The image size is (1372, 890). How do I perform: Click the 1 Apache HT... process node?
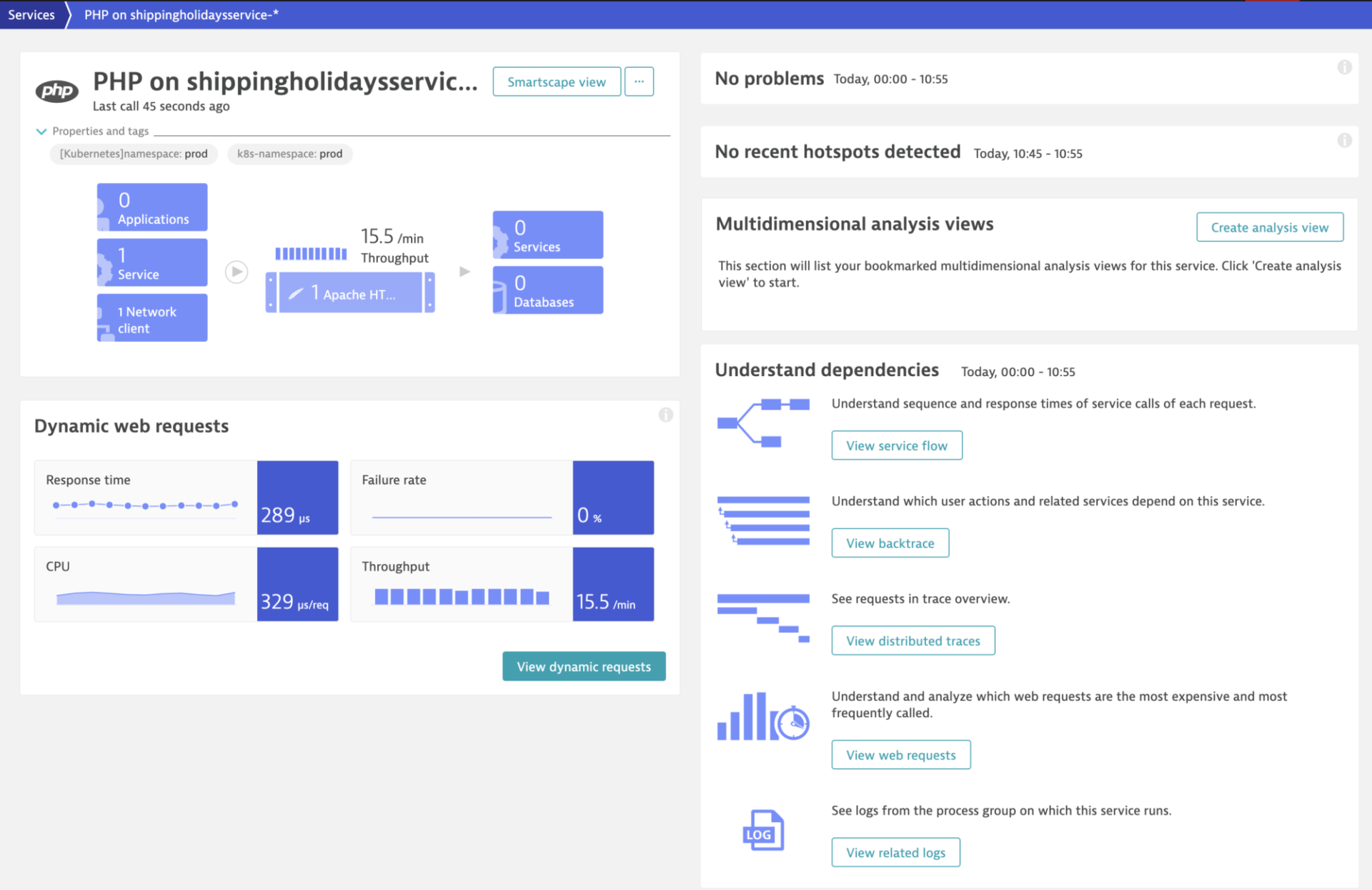pyautogui.click(x=350, y=292)
